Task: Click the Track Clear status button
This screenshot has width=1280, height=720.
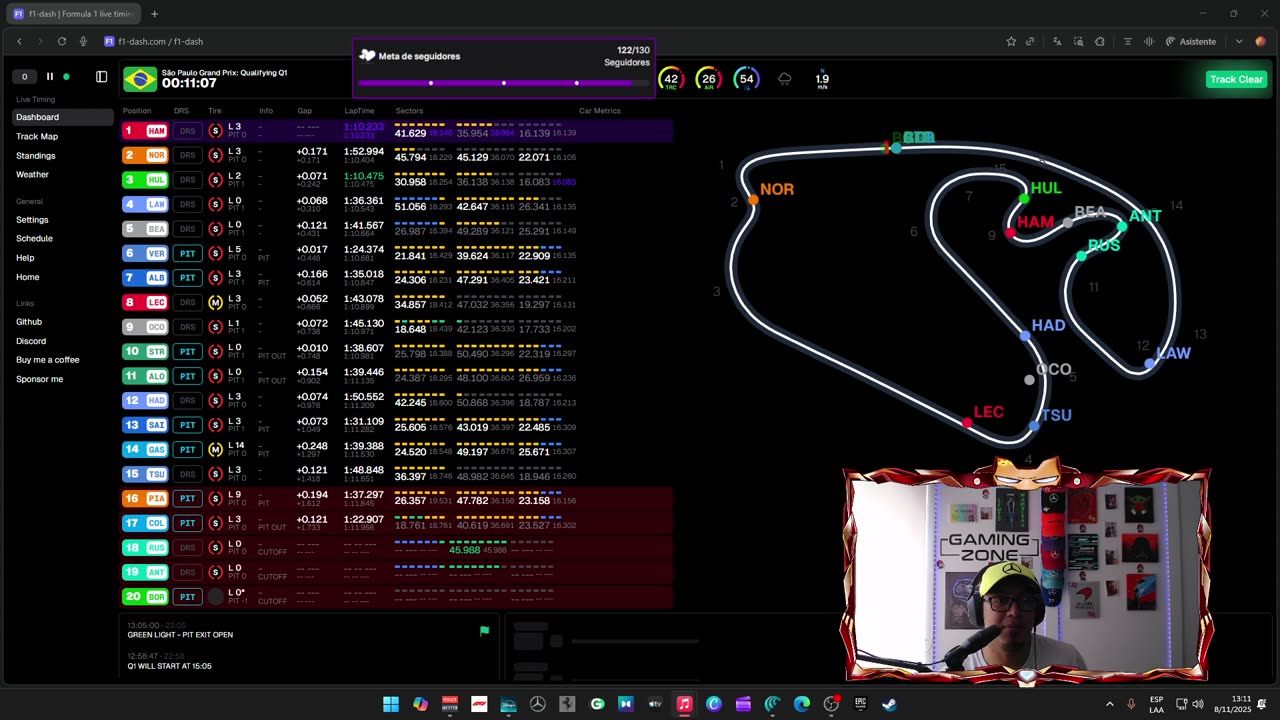Action: point(1236,79)
